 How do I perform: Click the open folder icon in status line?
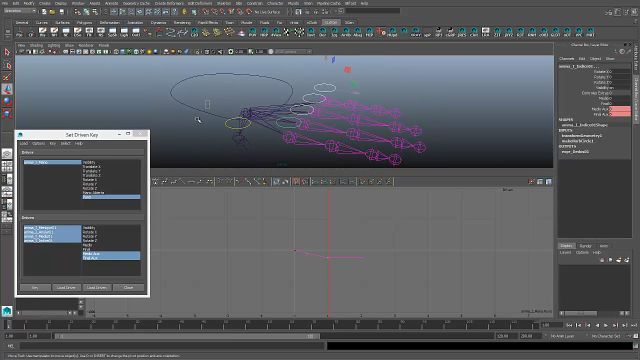point(52,12)
